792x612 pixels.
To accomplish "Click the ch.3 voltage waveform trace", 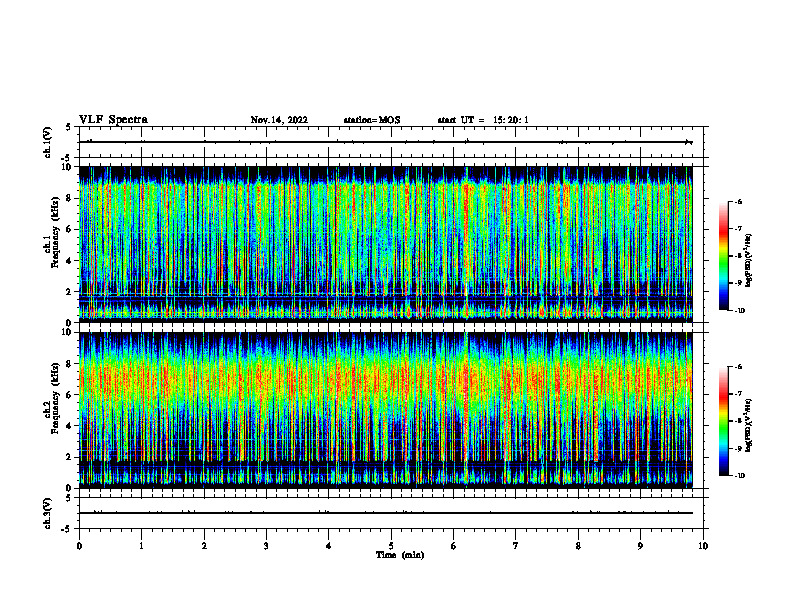I will [385, 513].
